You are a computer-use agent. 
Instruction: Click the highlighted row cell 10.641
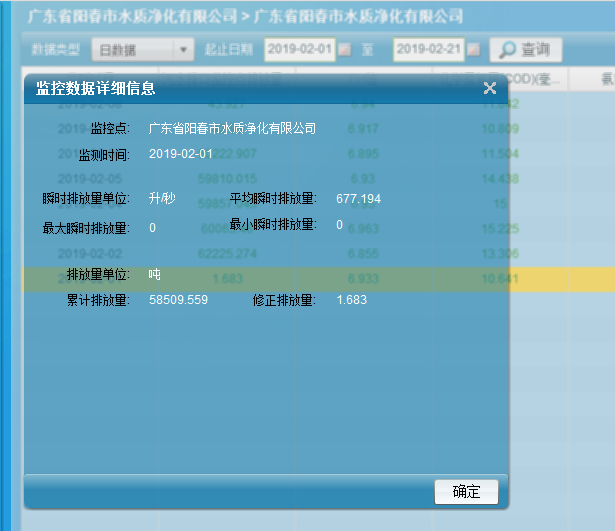[x=500, y=279]
